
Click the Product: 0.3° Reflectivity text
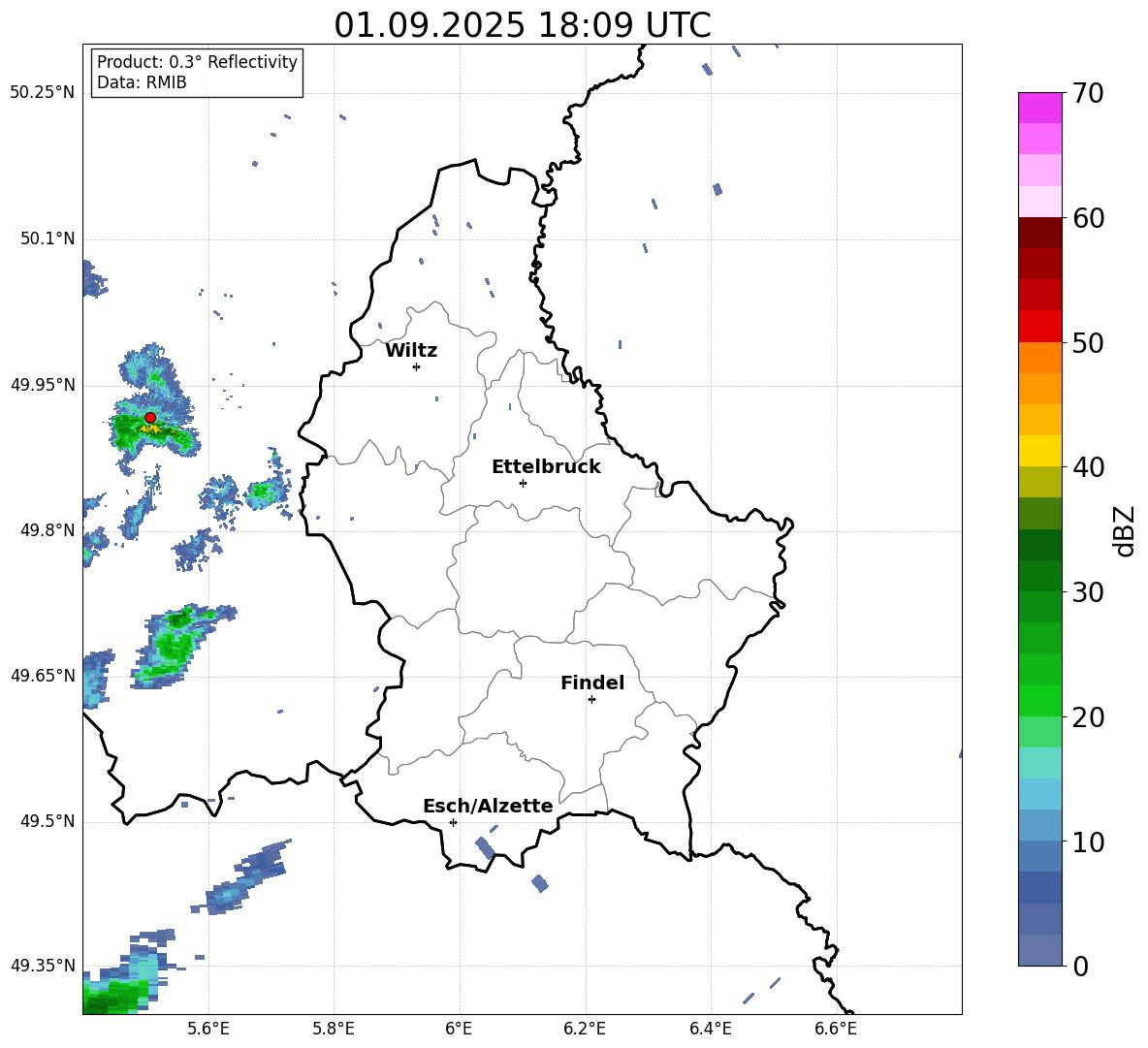tap(197, 61)
